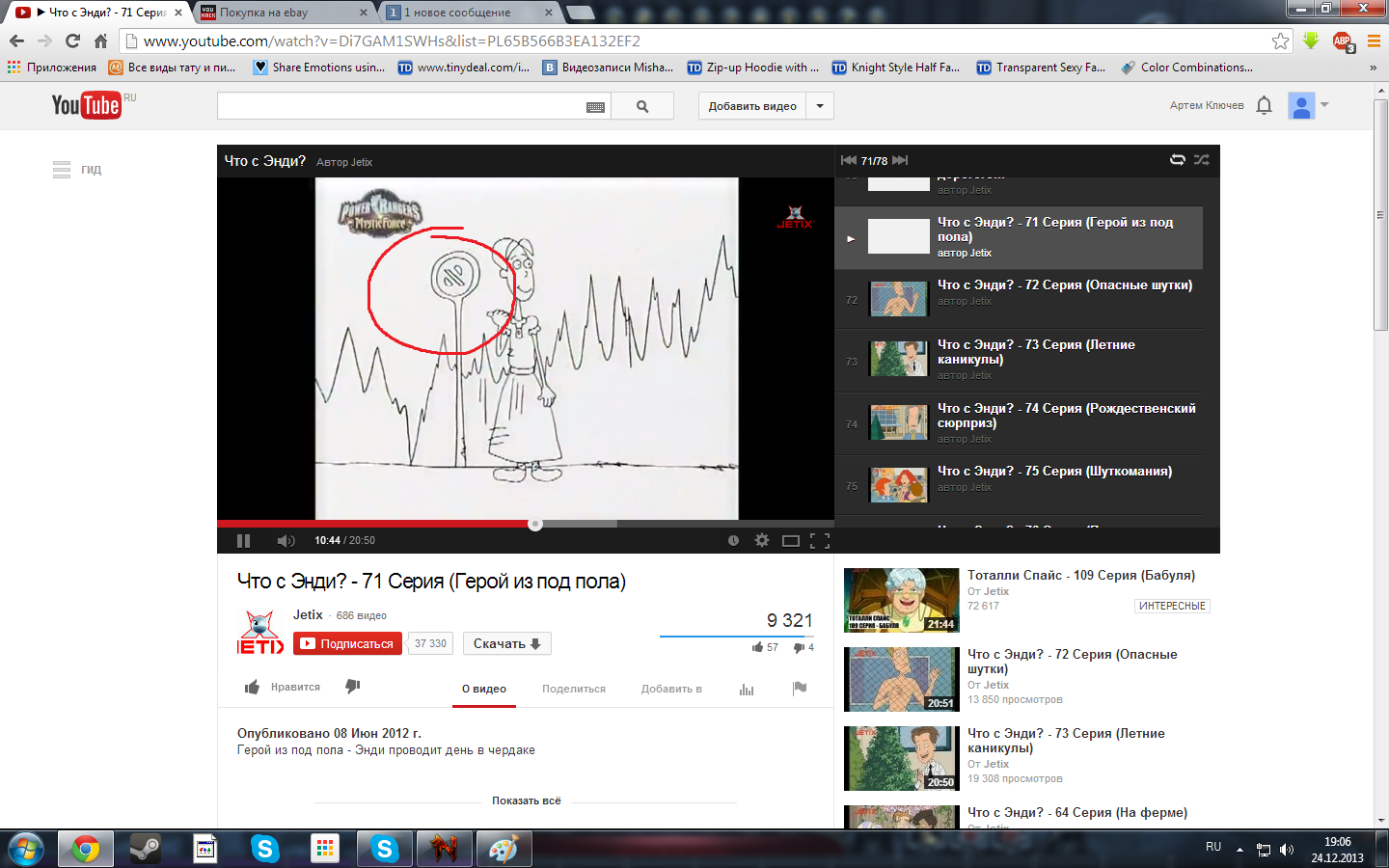Pause the video playback
1389x868 pixels.
[x=243, y=541]
